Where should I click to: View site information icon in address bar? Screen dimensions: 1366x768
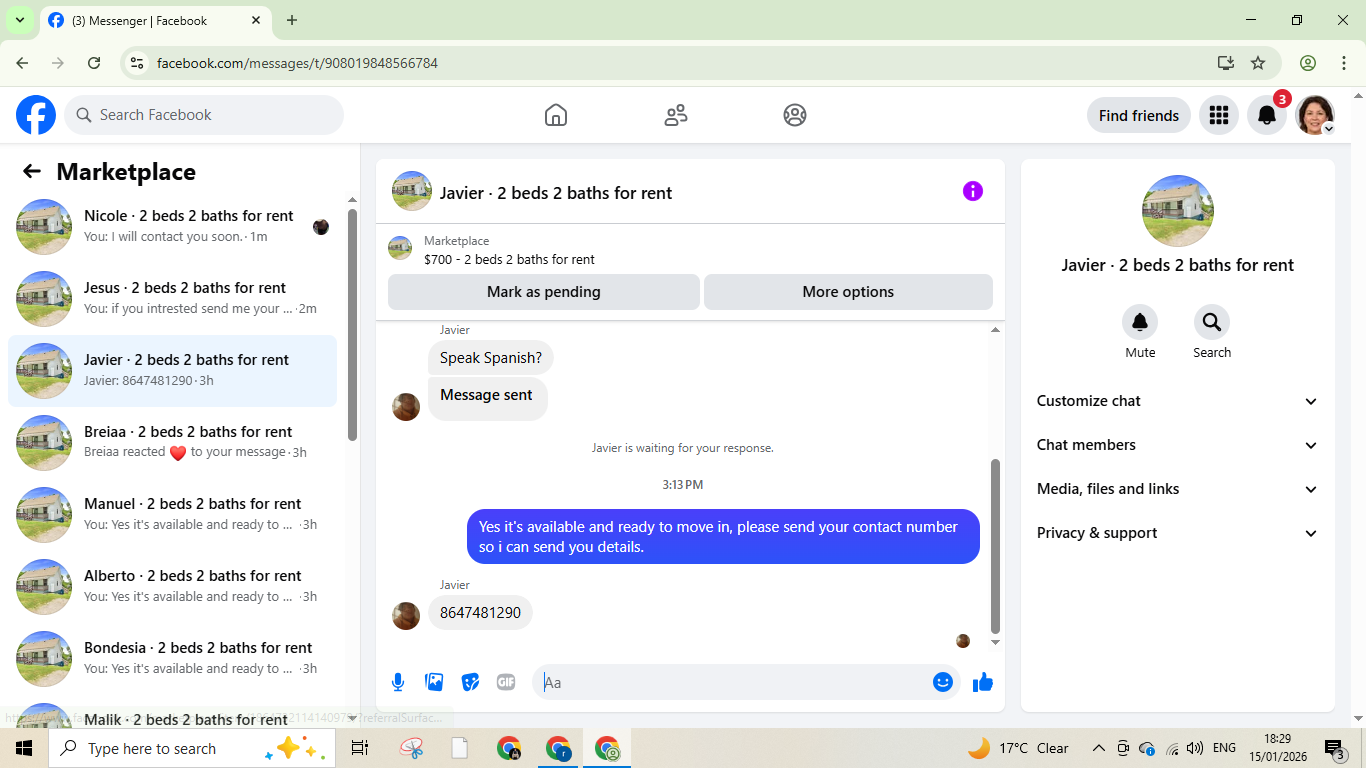coord(138,63)
